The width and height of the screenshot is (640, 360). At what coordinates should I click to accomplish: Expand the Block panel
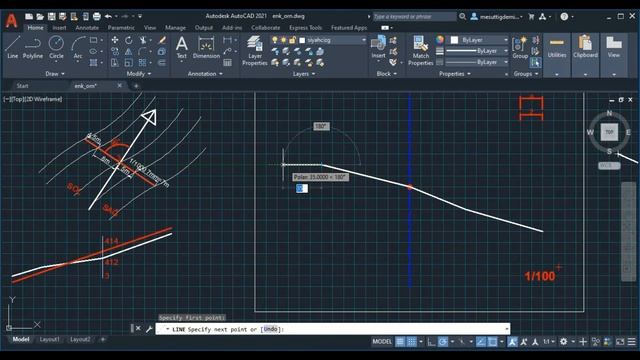point(387,74)
